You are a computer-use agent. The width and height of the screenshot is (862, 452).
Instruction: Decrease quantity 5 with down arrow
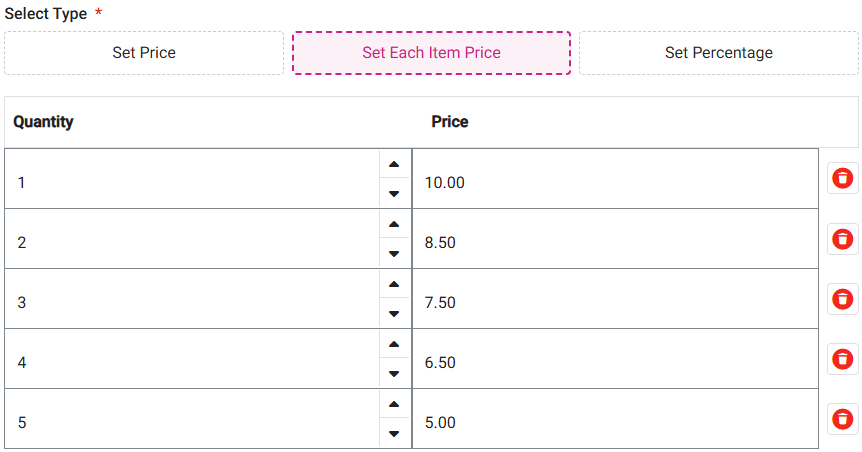(x=394, y=434)
